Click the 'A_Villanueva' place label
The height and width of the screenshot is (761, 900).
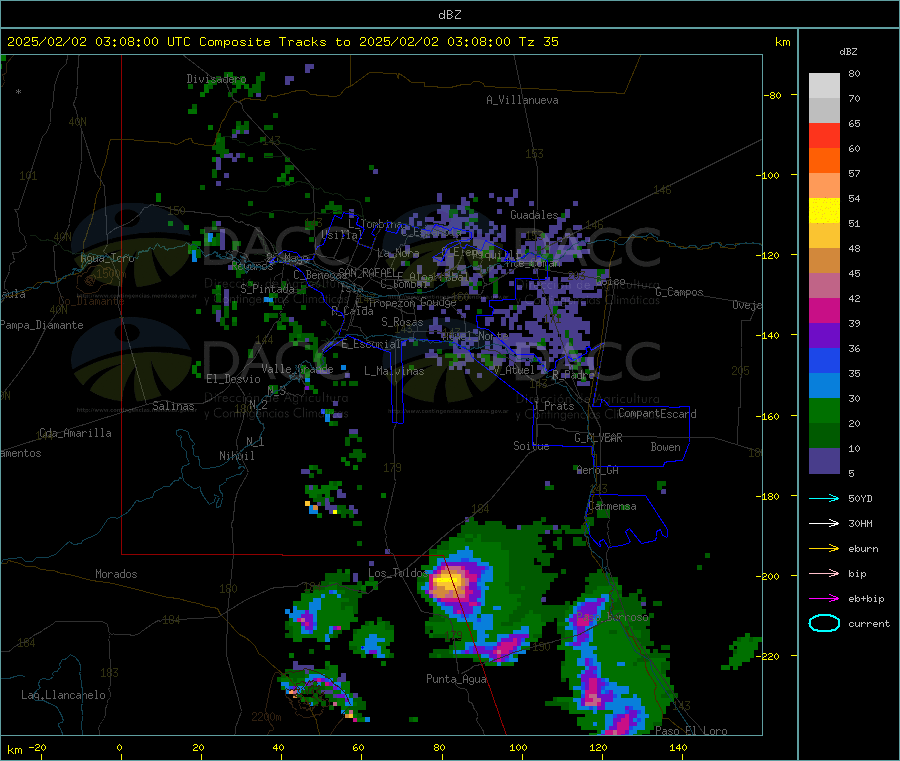click(x=522, y=100)
